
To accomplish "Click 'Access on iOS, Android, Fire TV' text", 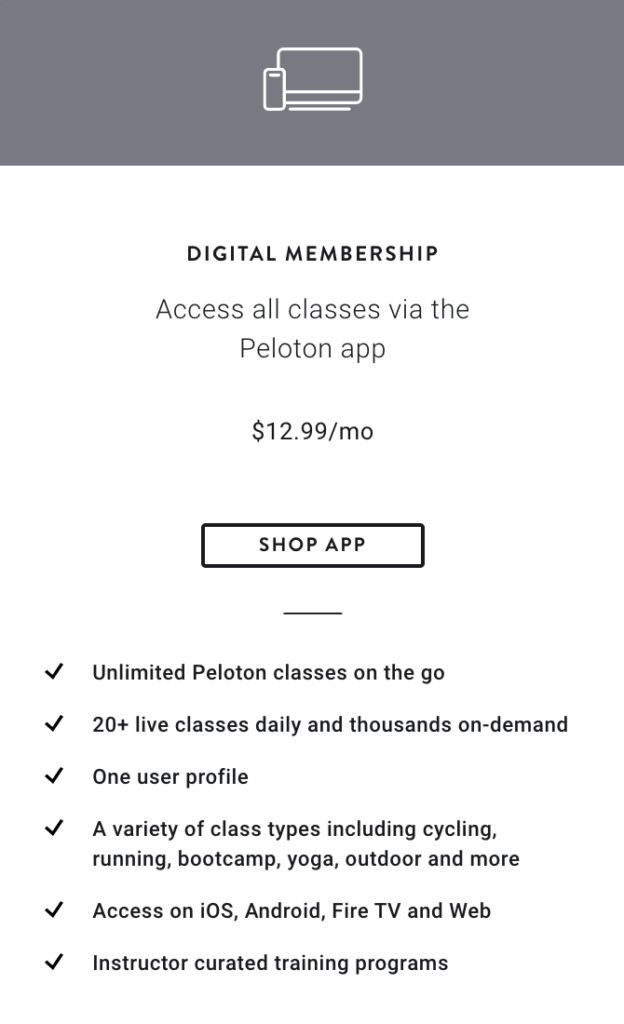I will pos(292,911).
